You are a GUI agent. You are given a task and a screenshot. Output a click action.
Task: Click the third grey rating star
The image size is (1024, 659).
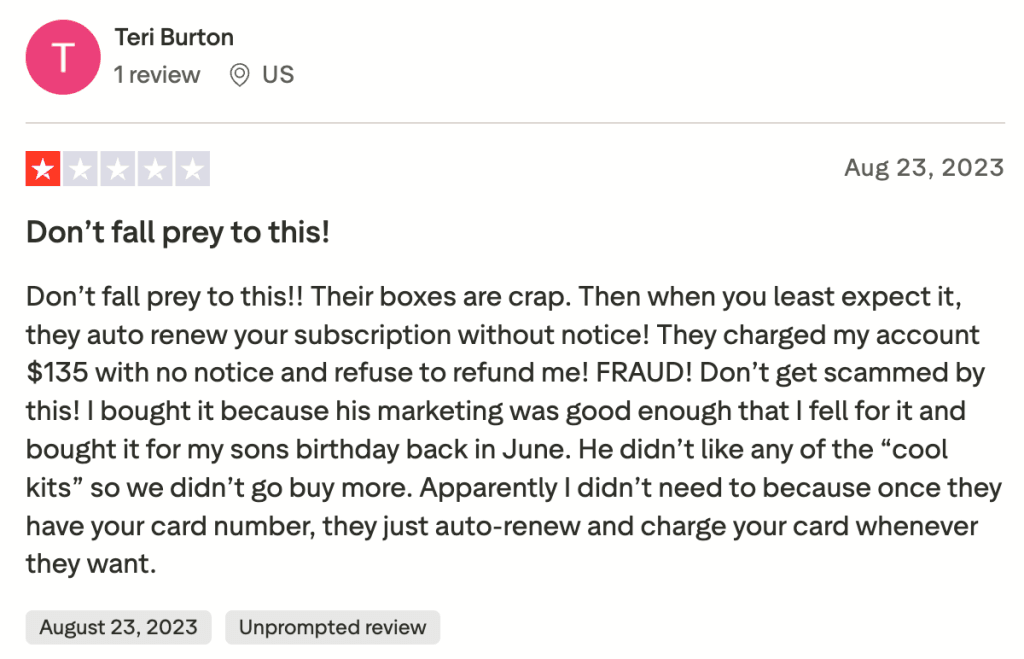click(x=118, y=169)
